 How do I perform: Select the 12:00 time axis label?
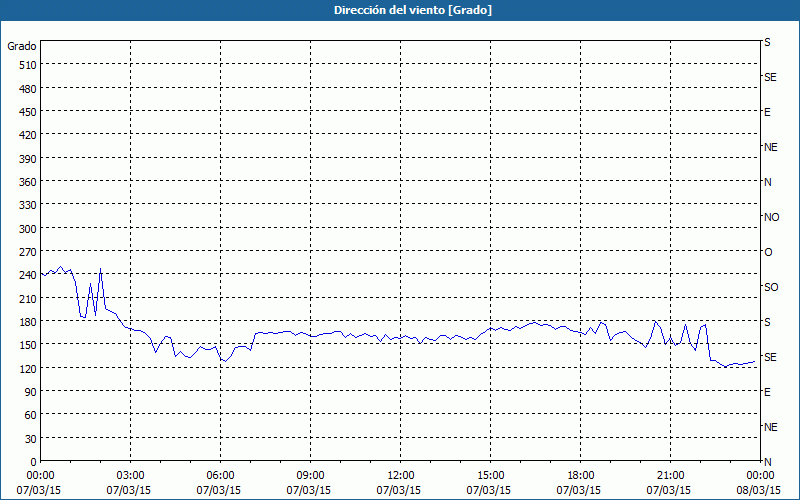401,476
